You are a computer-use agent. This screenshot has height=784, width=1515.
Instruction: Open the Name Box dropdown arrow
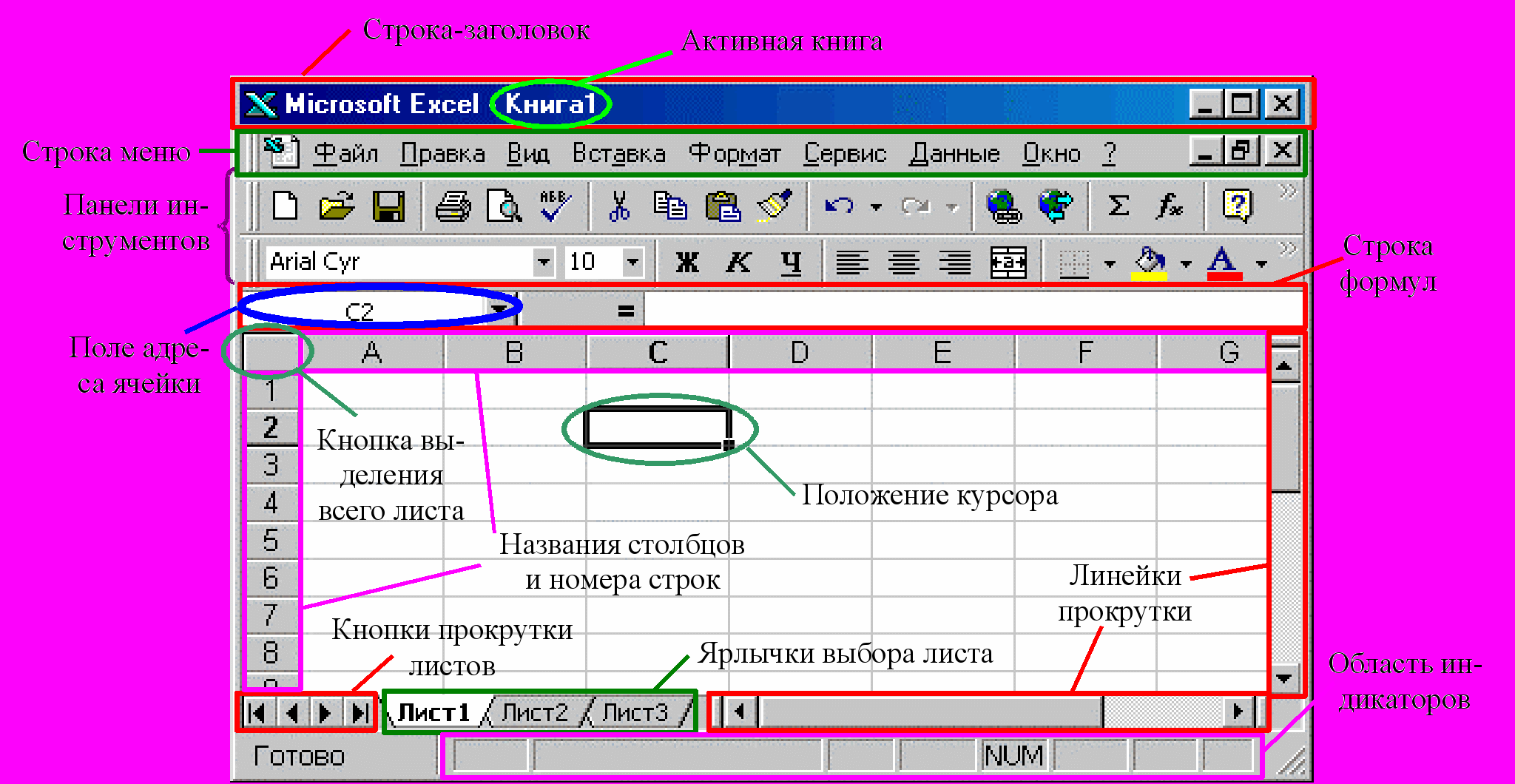pyautogui.click(x=500, y=308)
